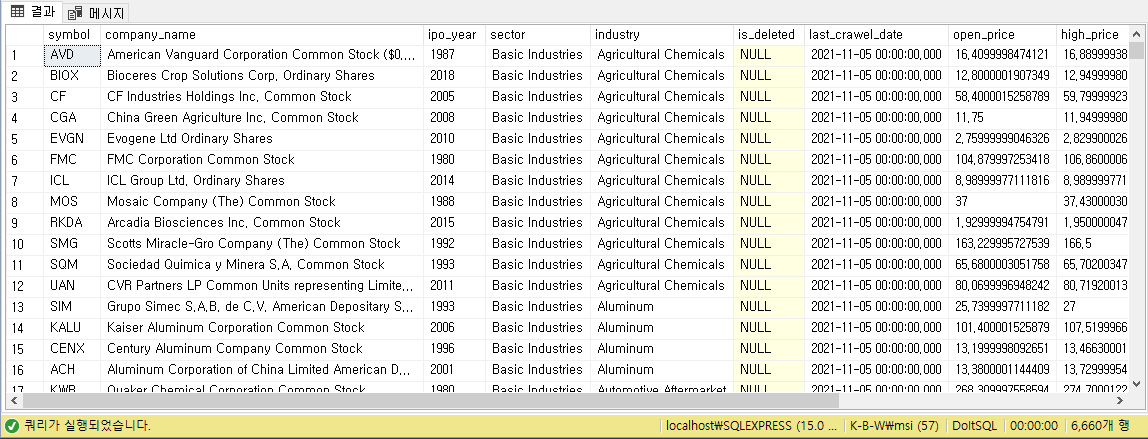
Task: Select the sector column header
Action: click(538, 34)
